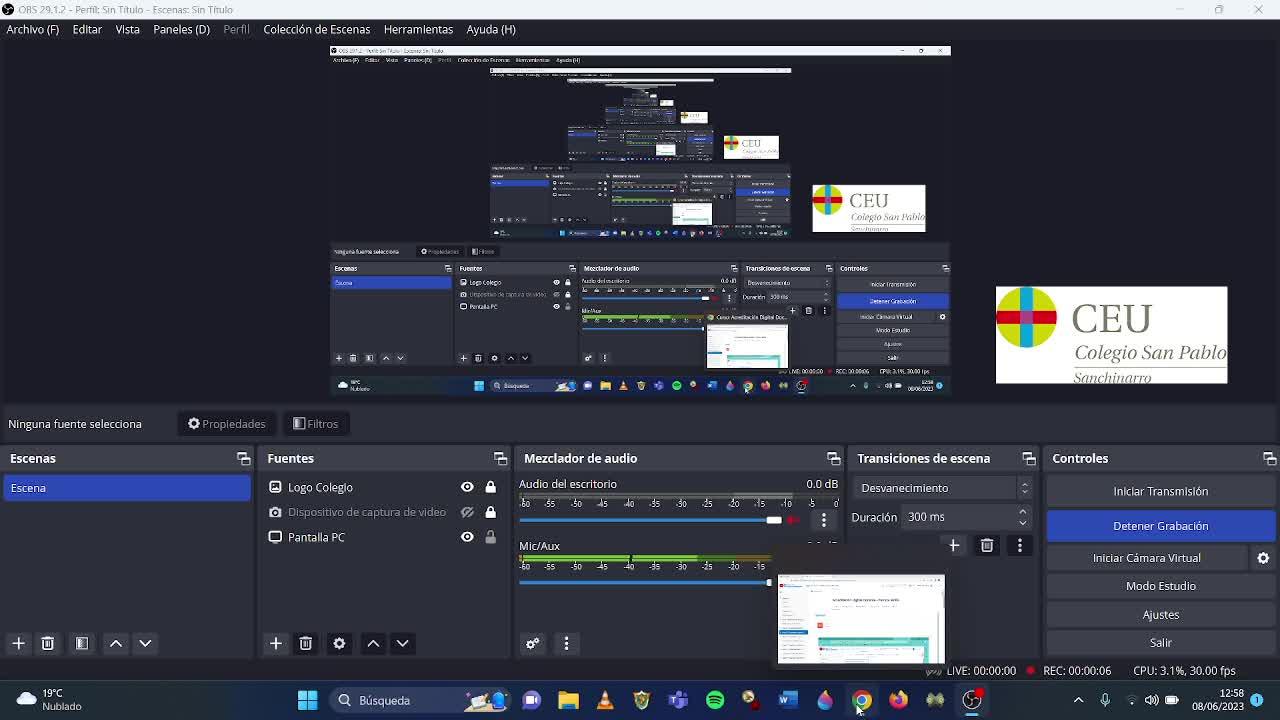Add a new scene with plus icon

pos(18,643)
